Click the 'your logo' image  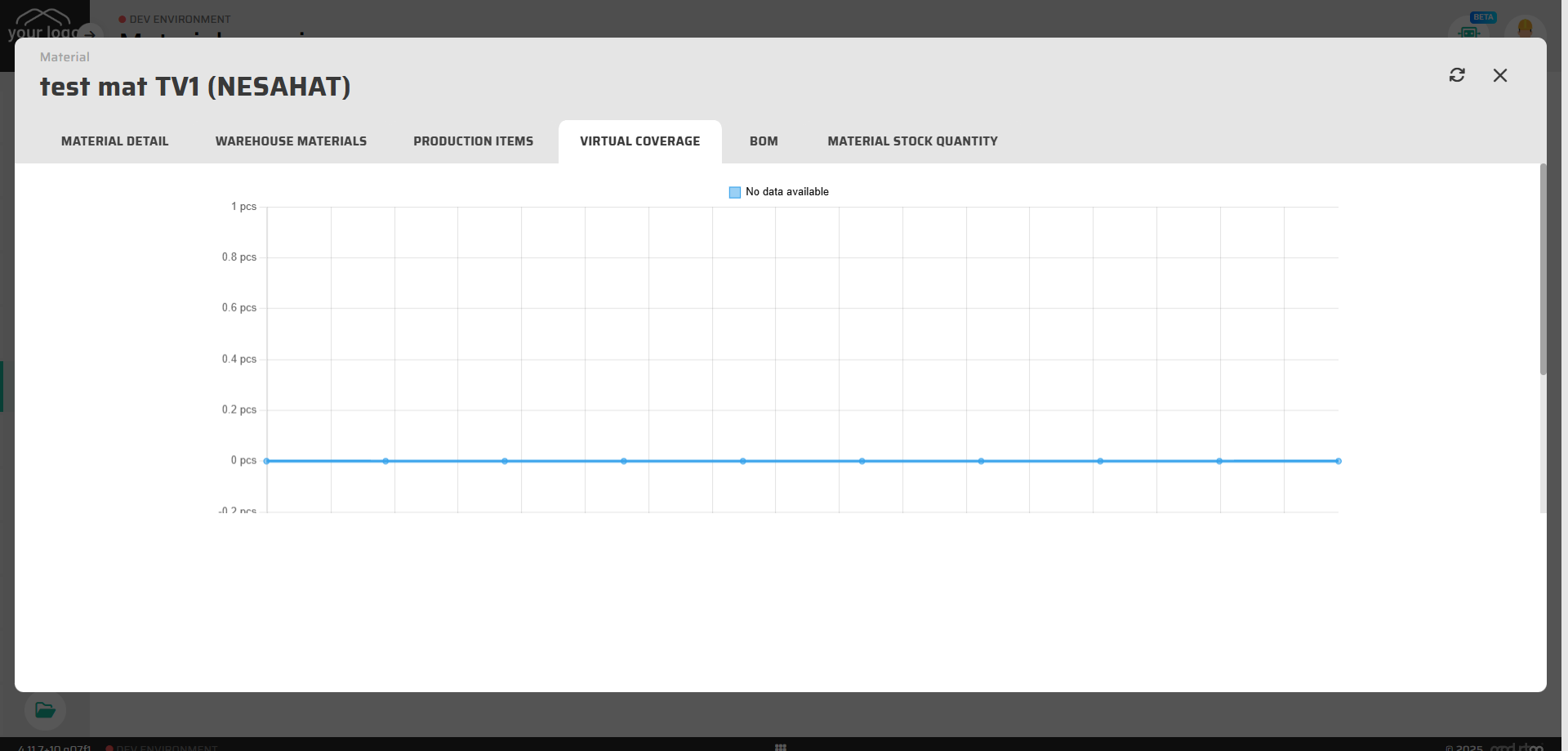(41, 25)
